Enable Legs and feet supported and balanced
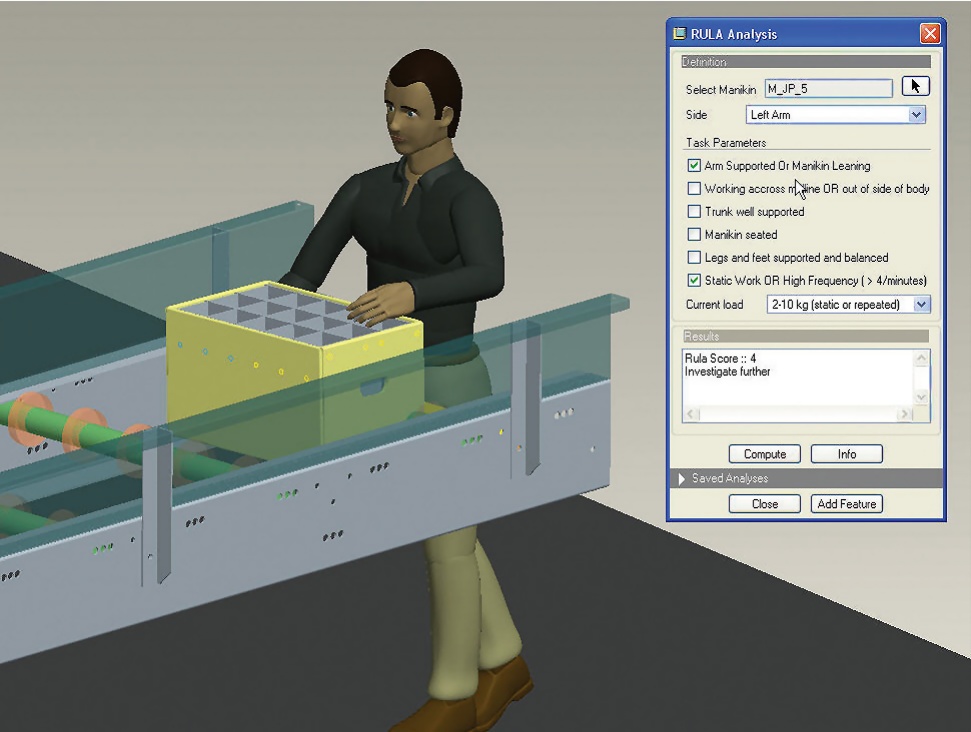 695,258
